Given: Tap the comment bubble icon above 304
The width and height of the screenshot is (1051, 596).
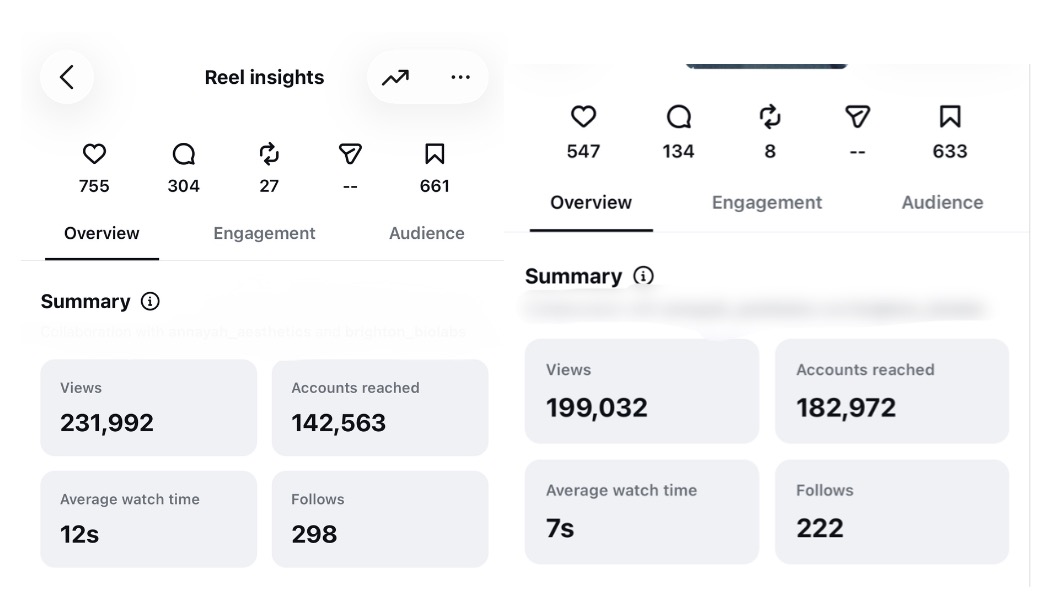Looking at the screenshot, I should (184, 154).
